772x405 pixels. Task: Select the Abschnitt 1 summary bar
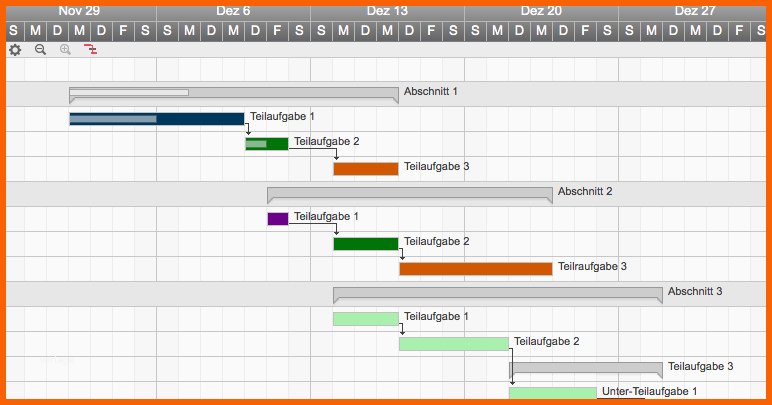tap(233, 93)
